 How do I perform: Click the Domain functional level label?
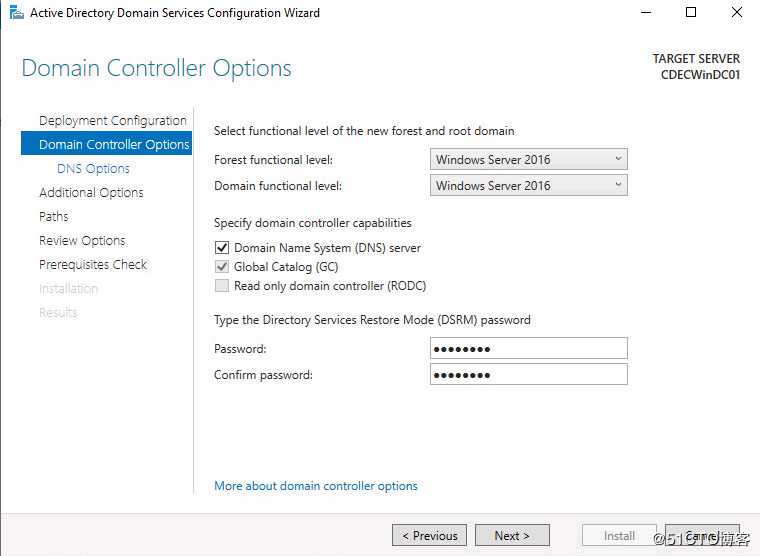(278, 186)
